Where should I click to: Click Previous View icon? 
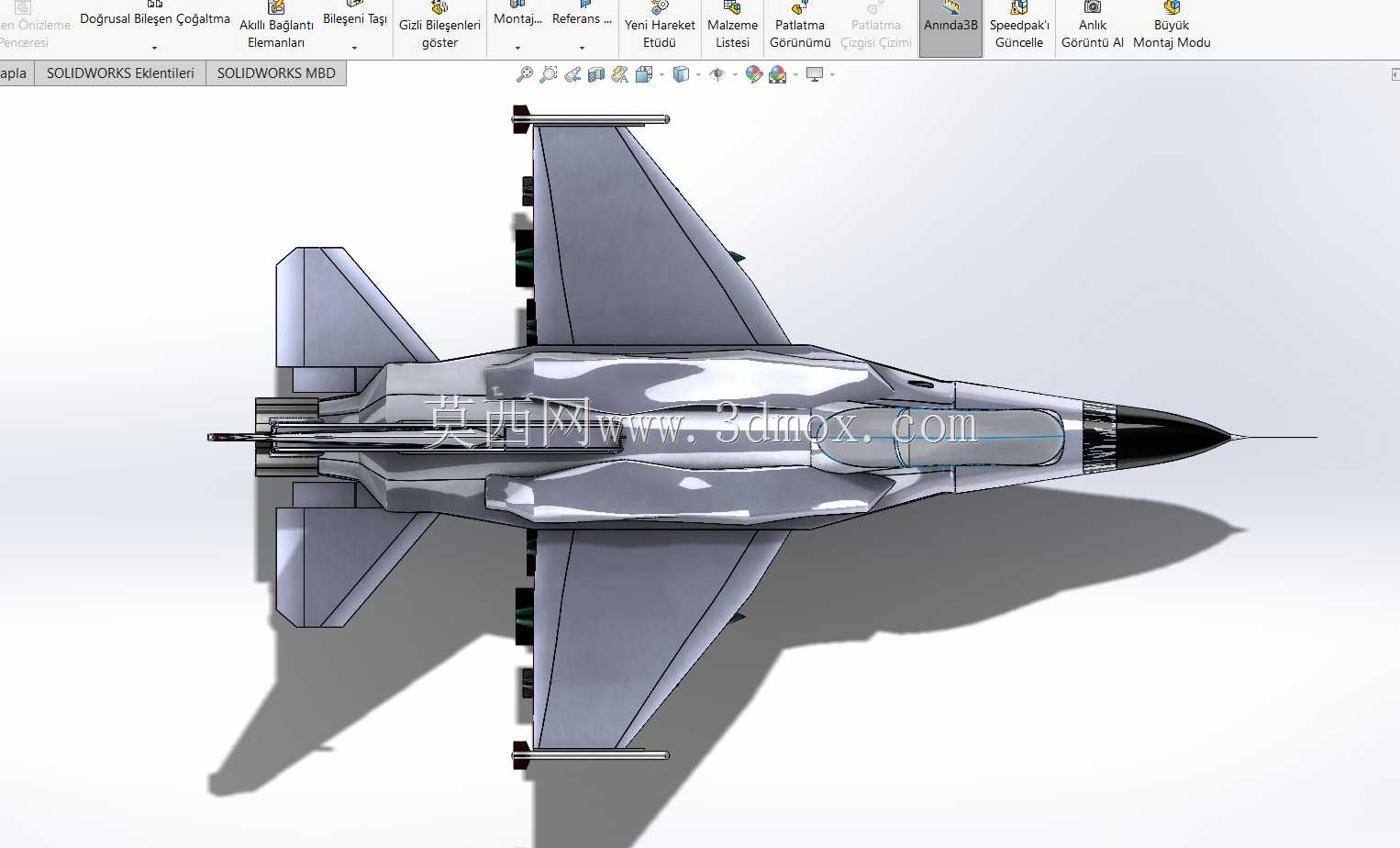(572, 74)
